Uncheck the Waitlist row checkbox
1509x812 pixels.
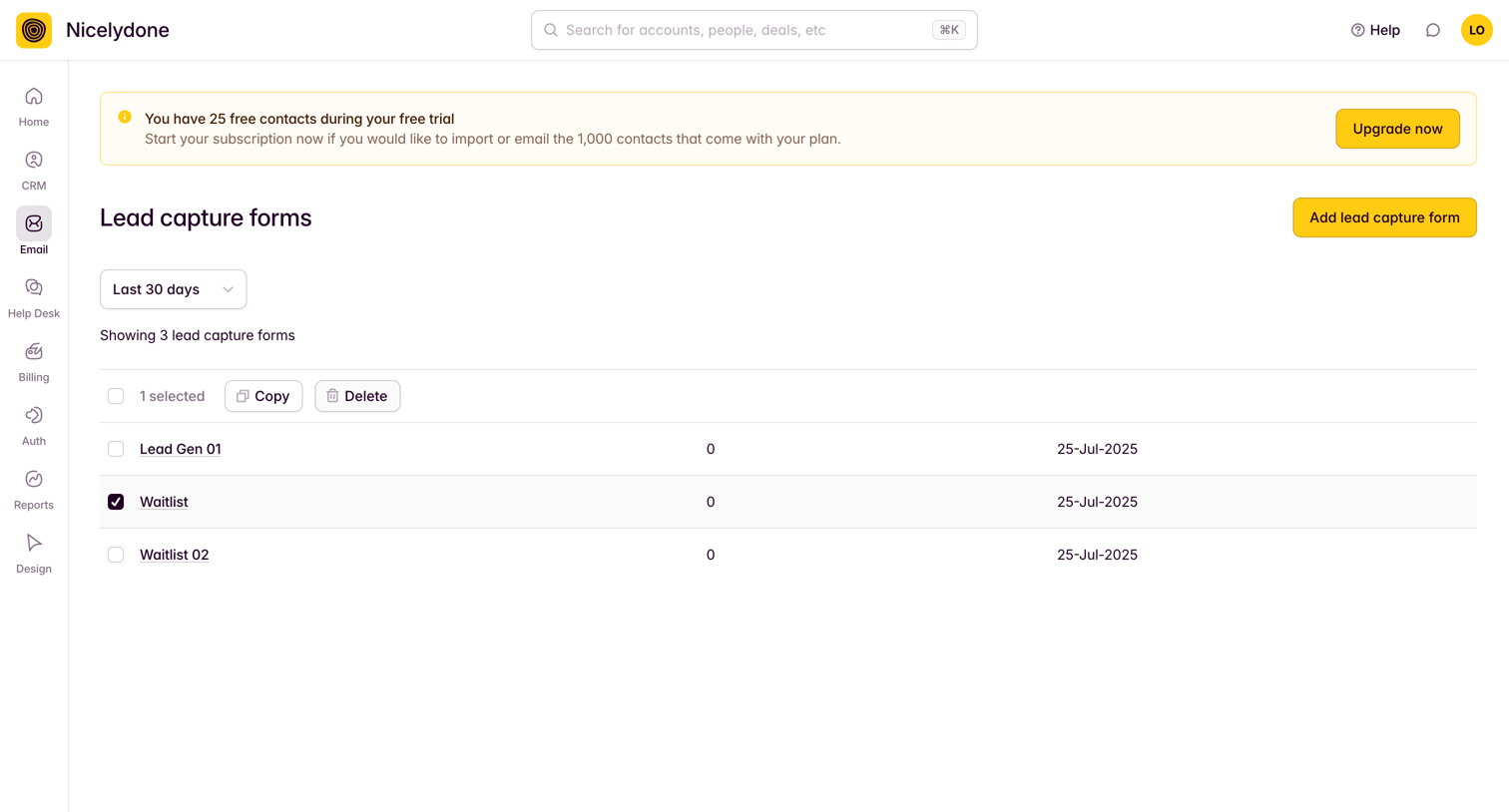tap(116, 502)
